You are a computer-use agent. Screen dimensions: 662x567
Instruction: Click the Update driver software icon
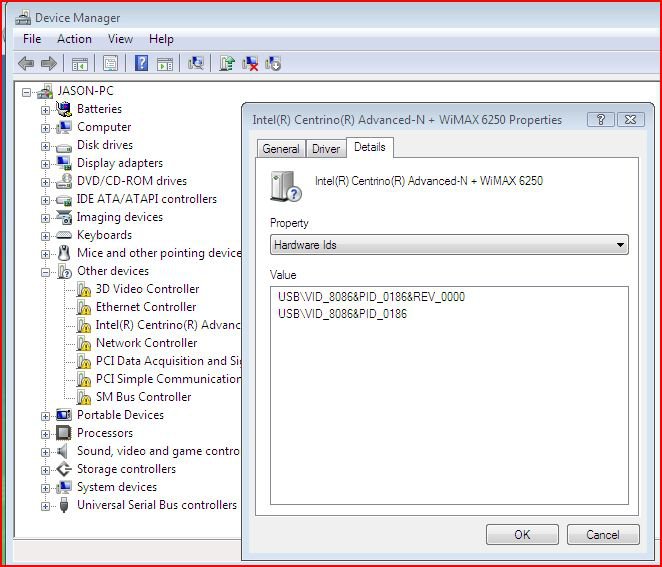(x=227, y=63)
